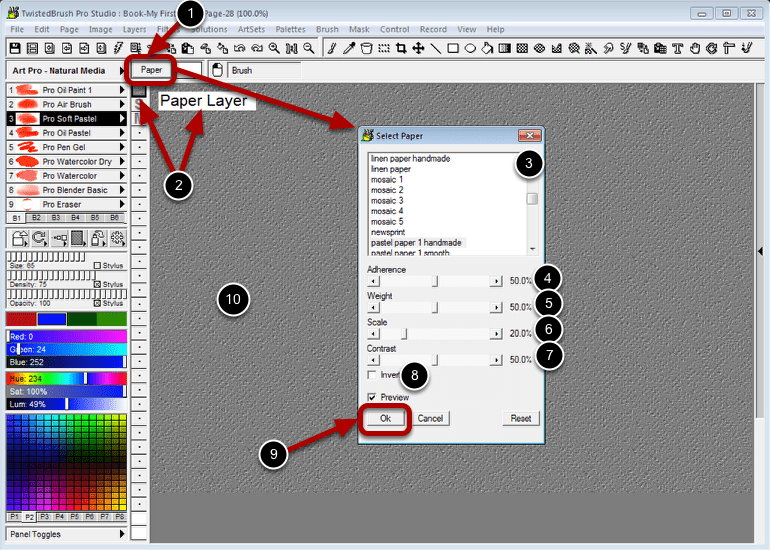
Task: Click Ok in Select Paper dialog
Action: [385, 418]
